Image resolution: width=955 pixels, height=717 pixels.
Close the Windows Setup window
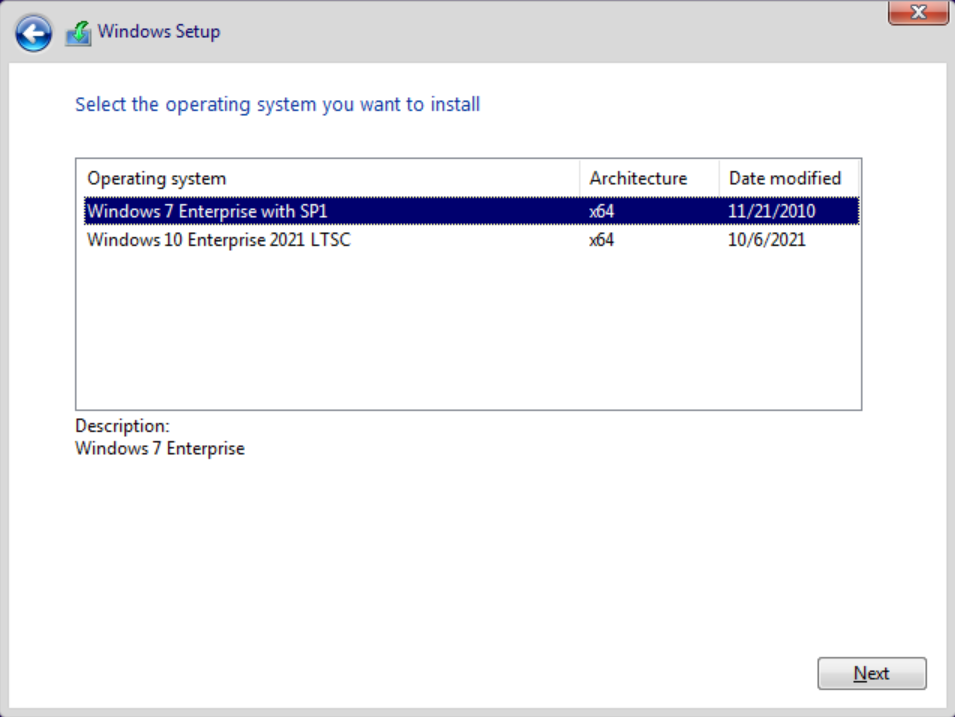click(918, 12)
